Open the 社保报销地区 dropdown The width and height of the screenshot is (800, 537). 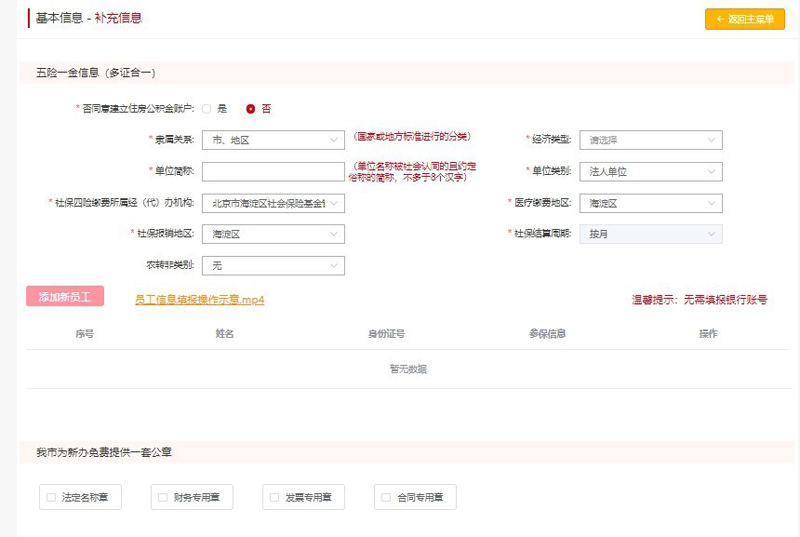273,234
